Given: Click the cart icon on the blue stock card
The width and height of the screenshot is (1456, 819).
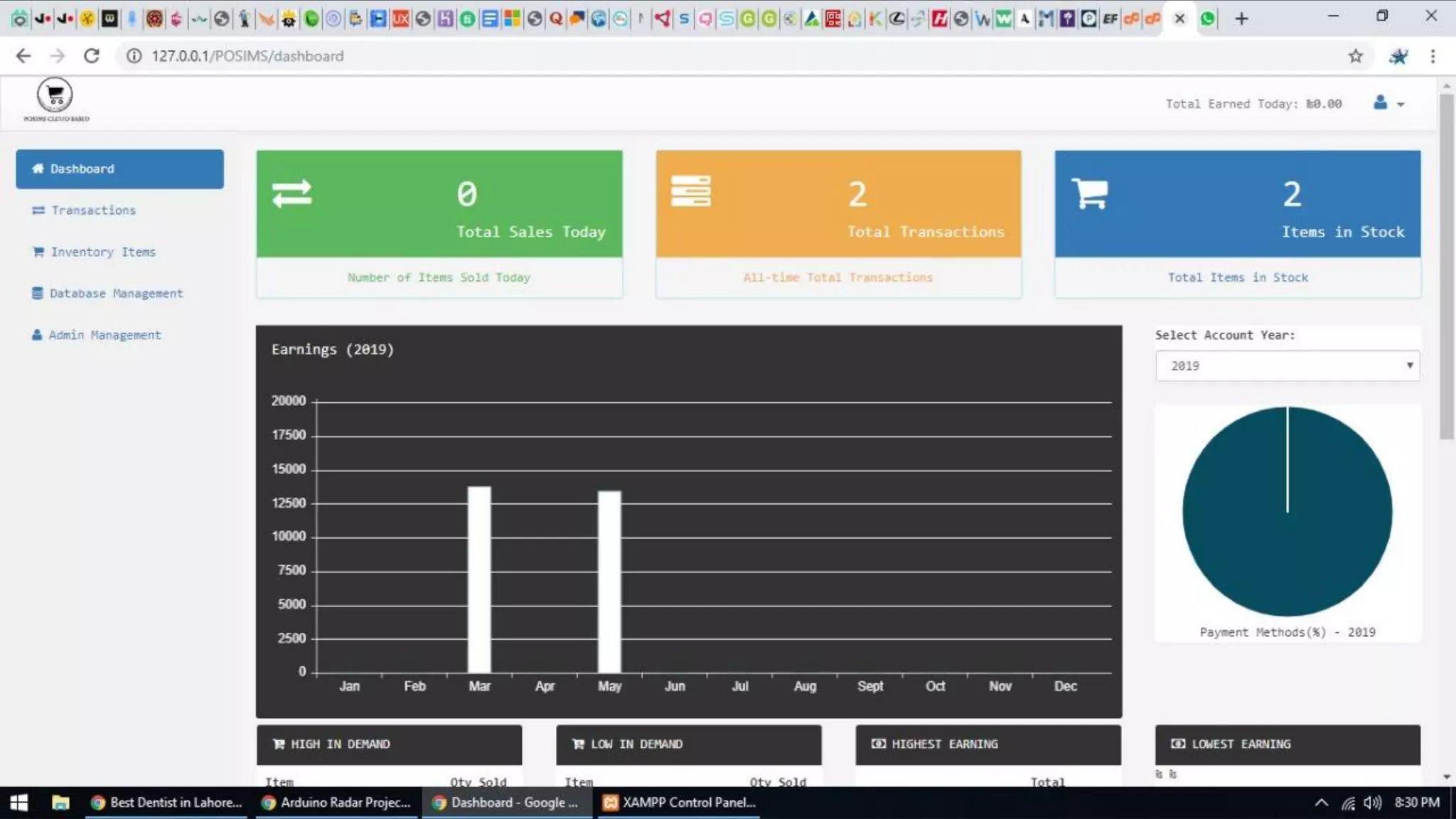Looking at the screenshot, I should click(1090, 193).
